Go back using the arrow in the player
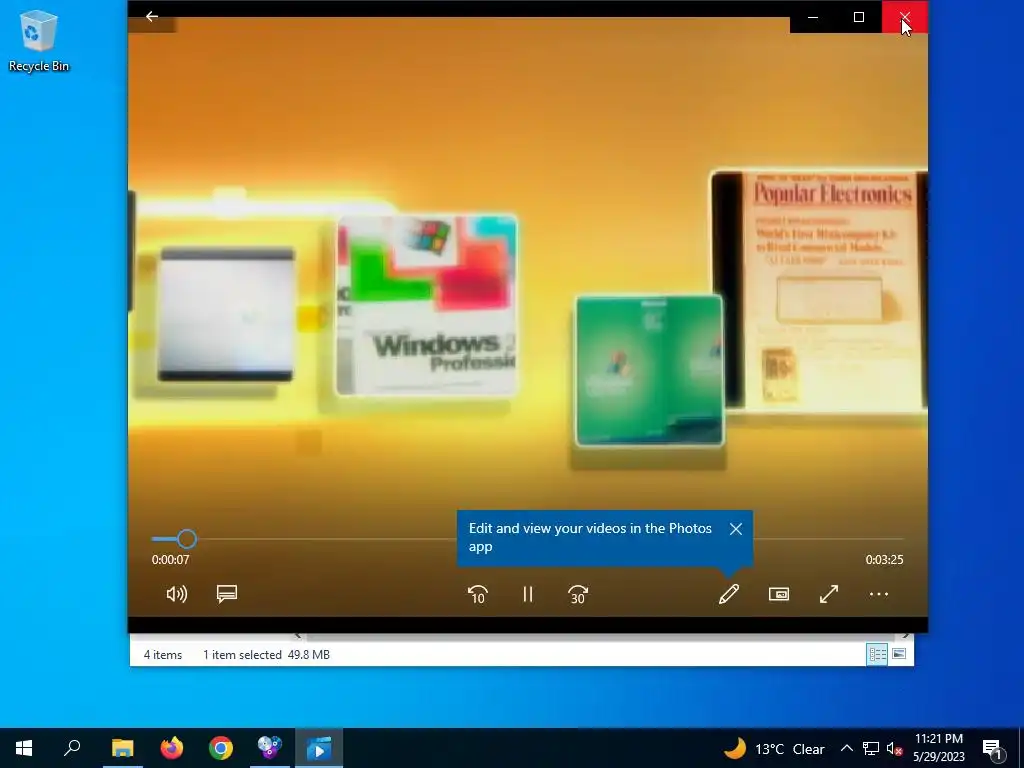 tap(152, 16)
